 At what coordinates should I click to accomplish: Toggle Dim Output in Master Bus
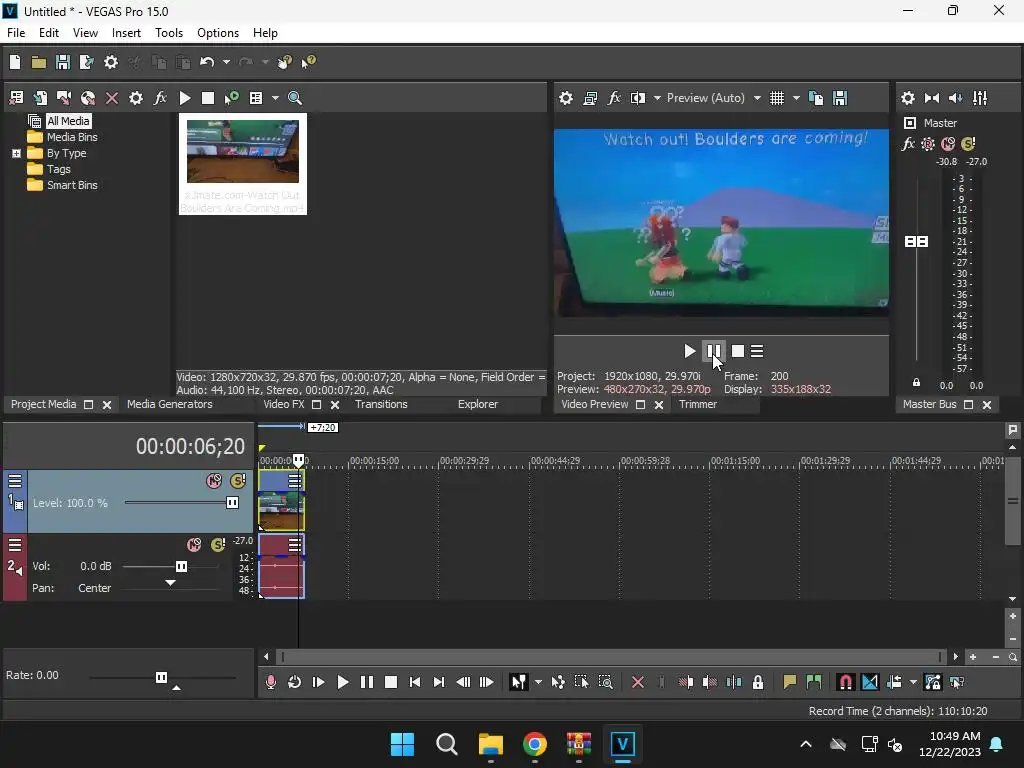[x=955, y=98]
